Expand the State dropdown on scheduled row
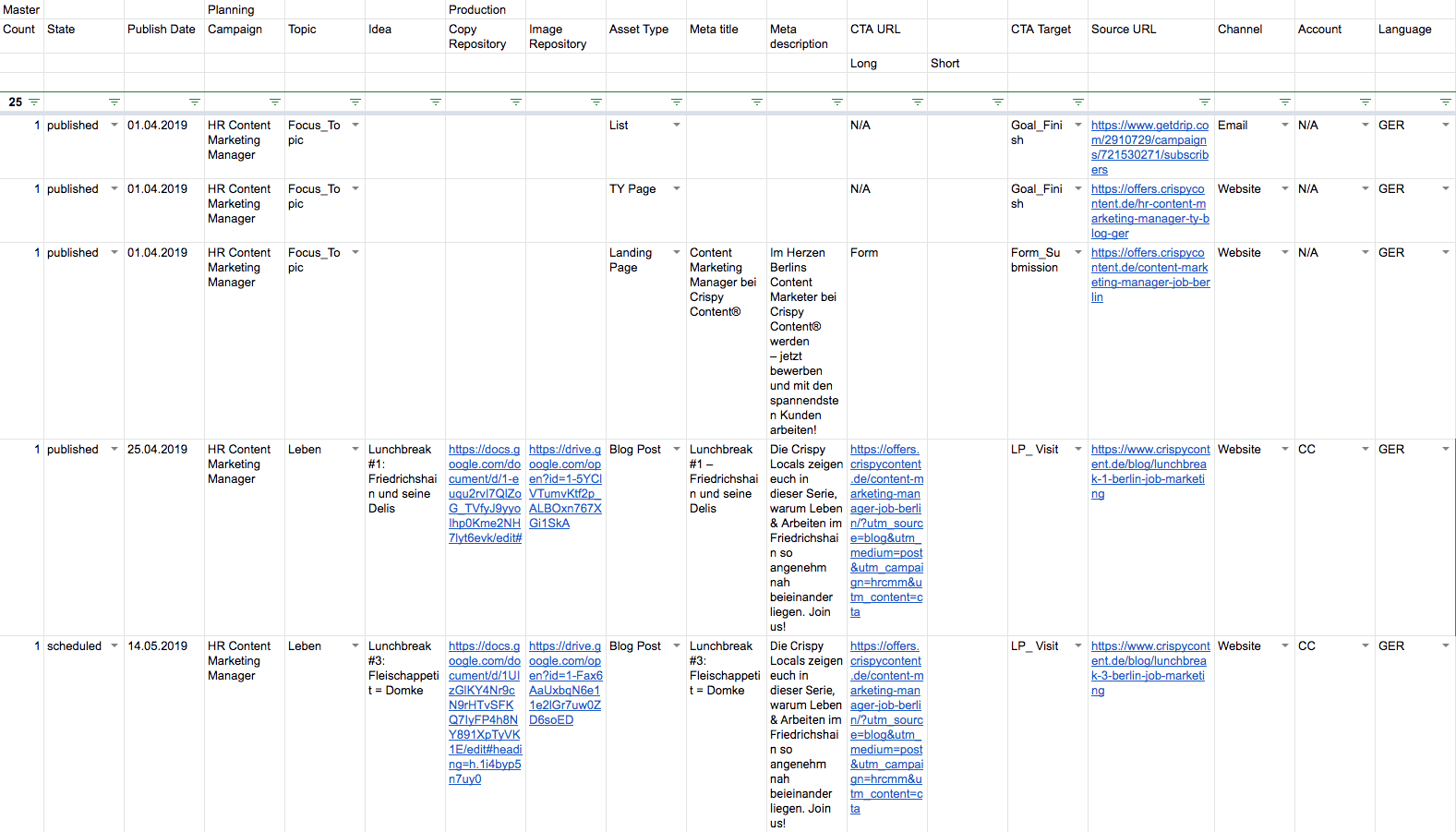 coord(114,645)
